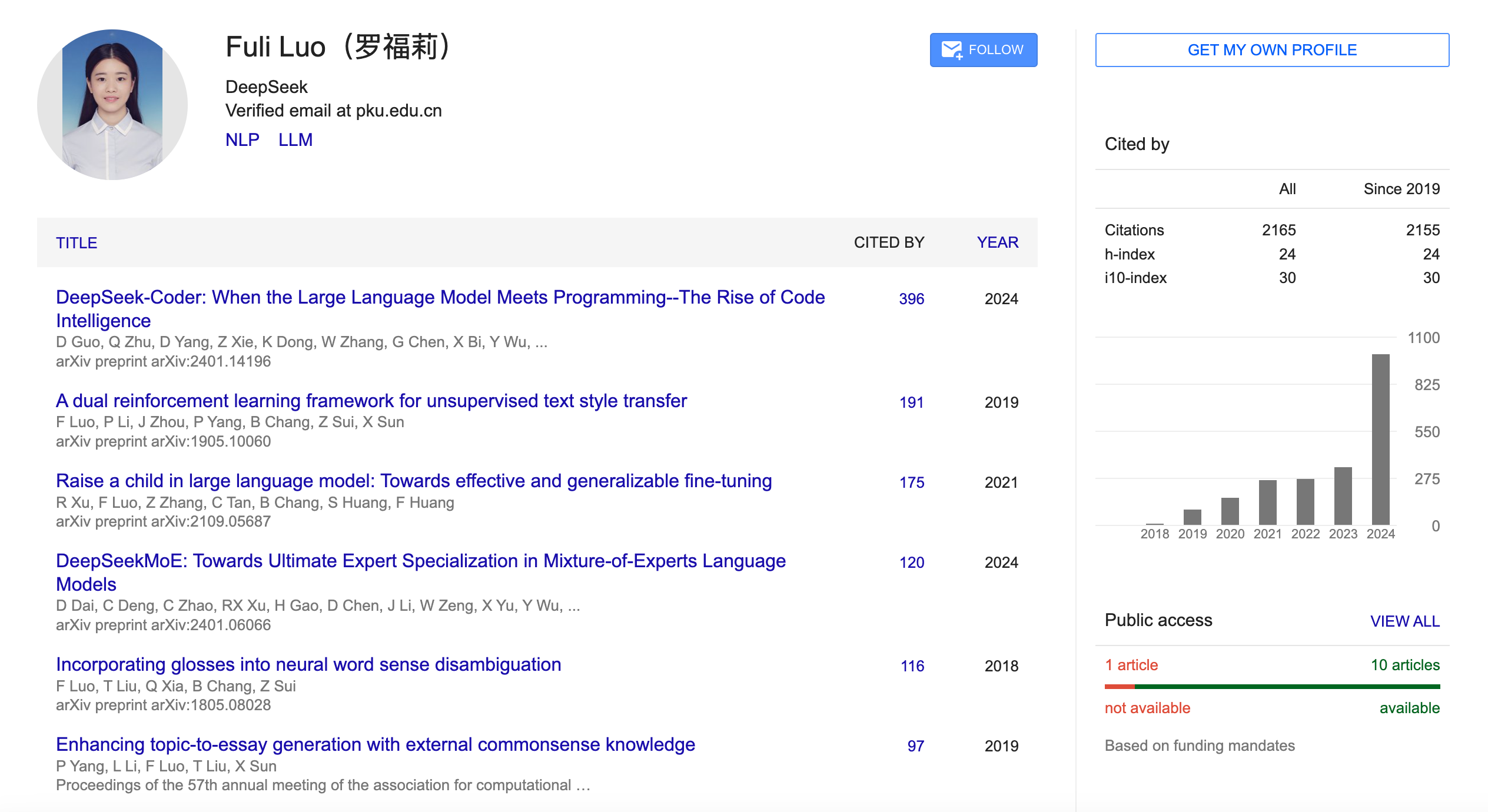View 97 citations of topic-to-essay paper
The height and width of the screenshot is (812, 1488).
click(916, 746)
